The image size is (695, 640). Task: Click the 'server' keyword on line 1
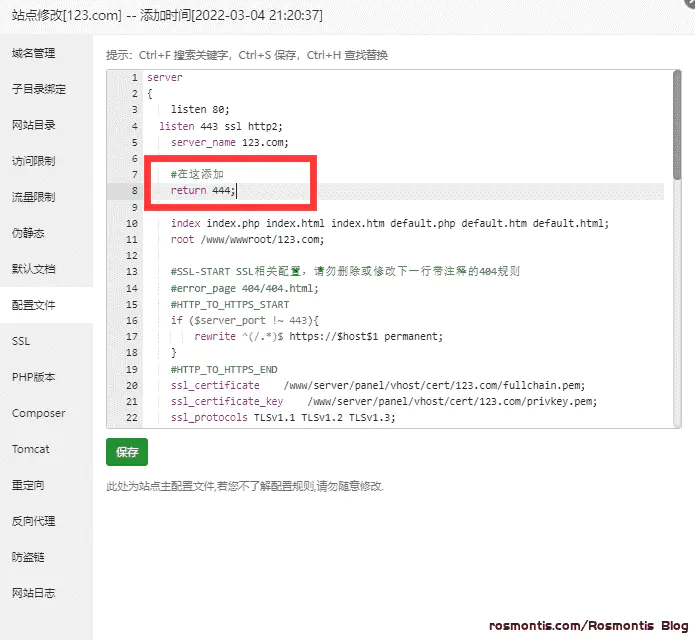tap(165, 78)
